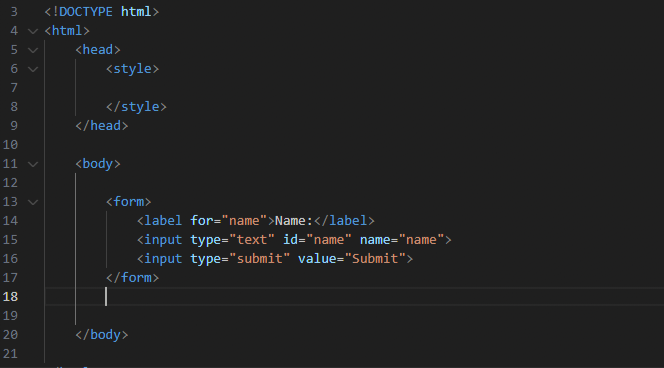This screenshot has width=664, height=368.
Task: Click the "text" type value on line 15
Action: click(252, 240)
